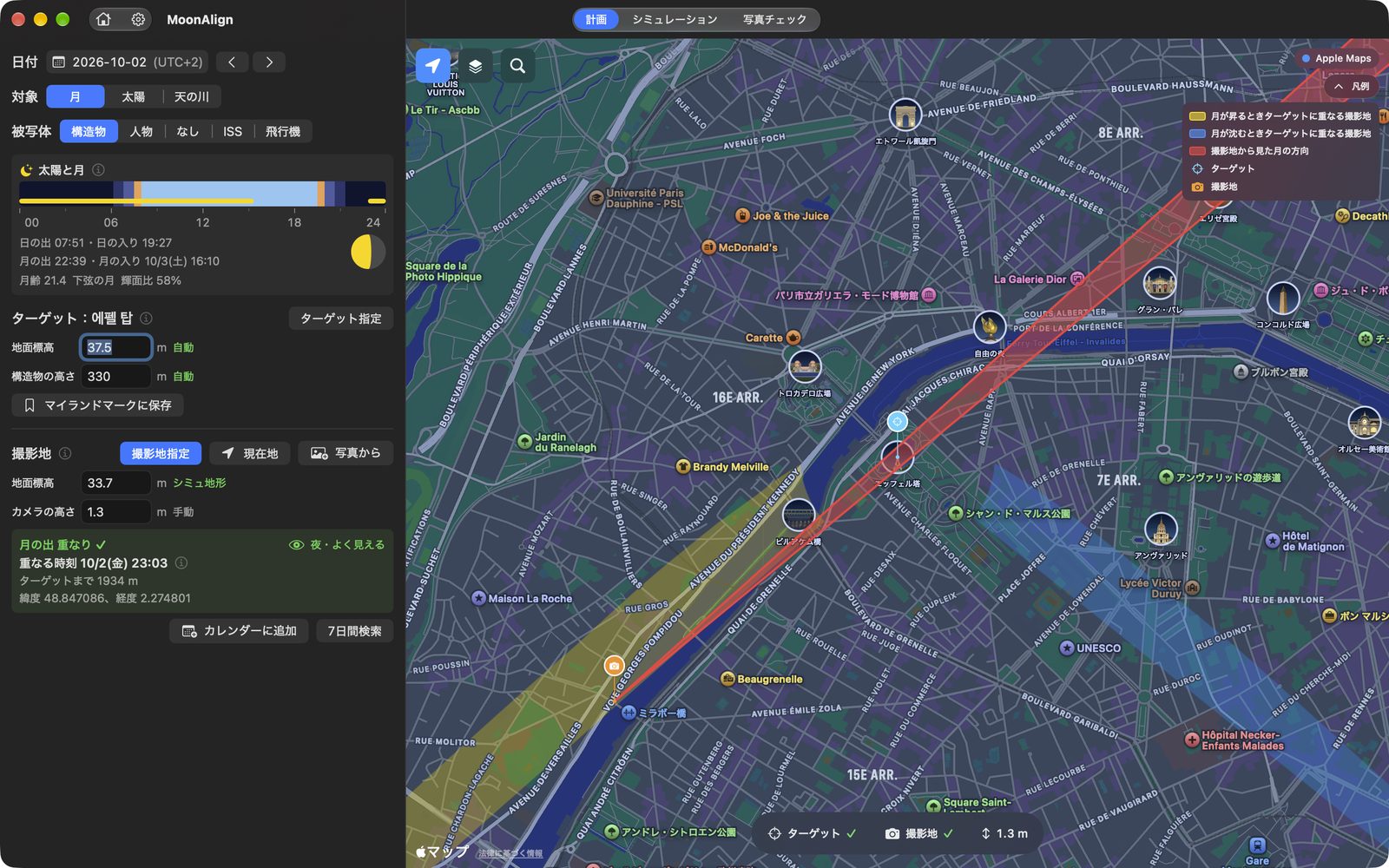Select 天の川 as the subject

click(191, 96)
